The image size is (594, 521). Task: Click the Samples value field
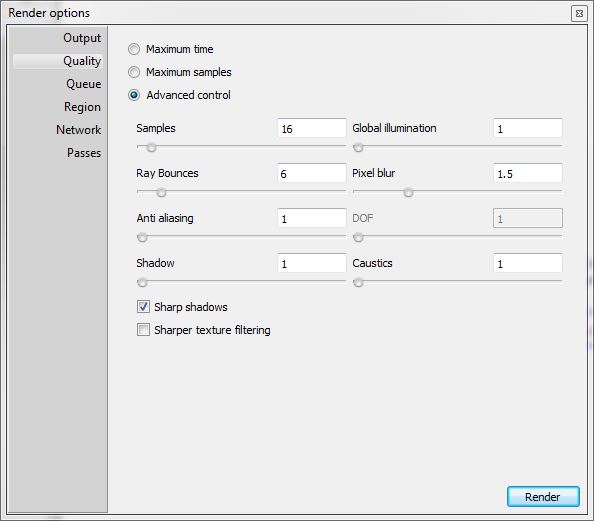coord(311,128)
